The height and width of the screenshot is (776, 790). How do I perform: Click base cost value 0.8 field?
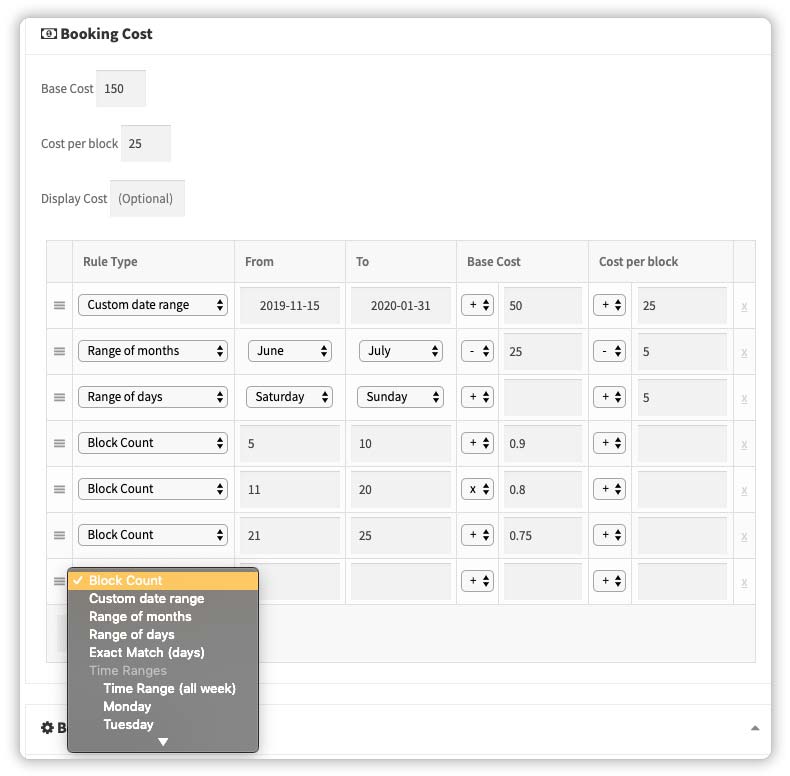tap(543, 489)
